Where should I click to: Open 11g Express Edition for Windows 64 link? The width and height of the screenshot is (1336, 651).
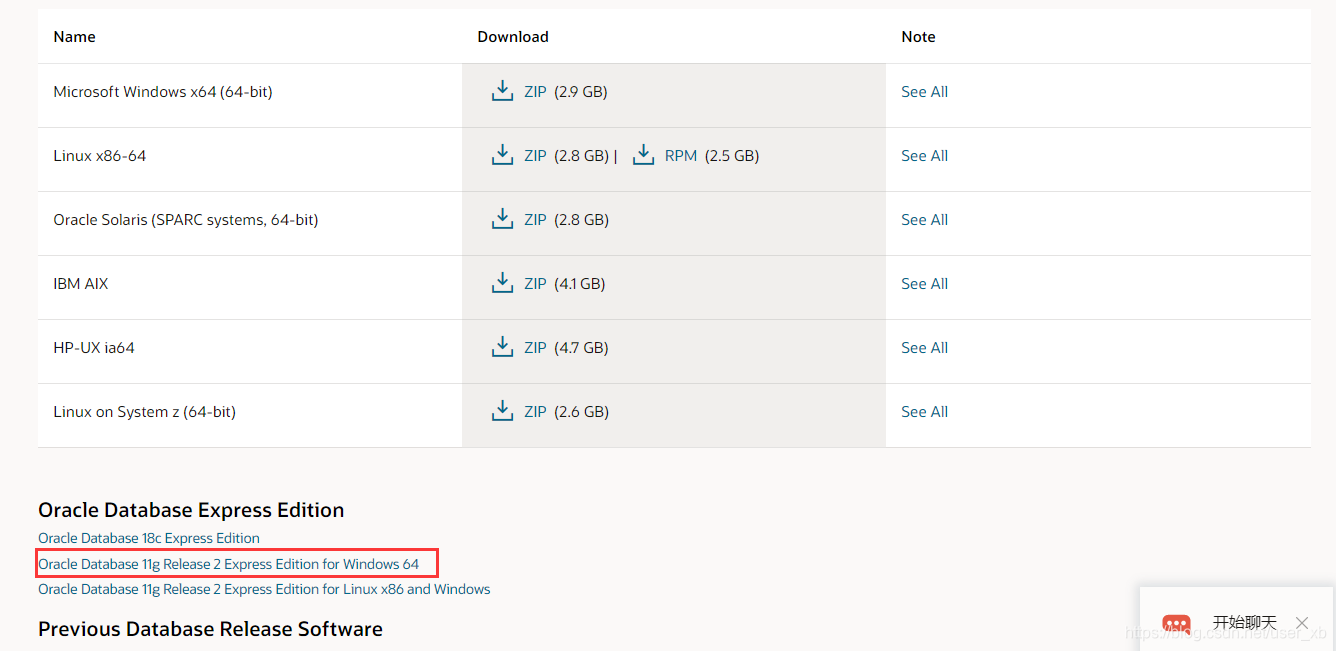point(229,564)
